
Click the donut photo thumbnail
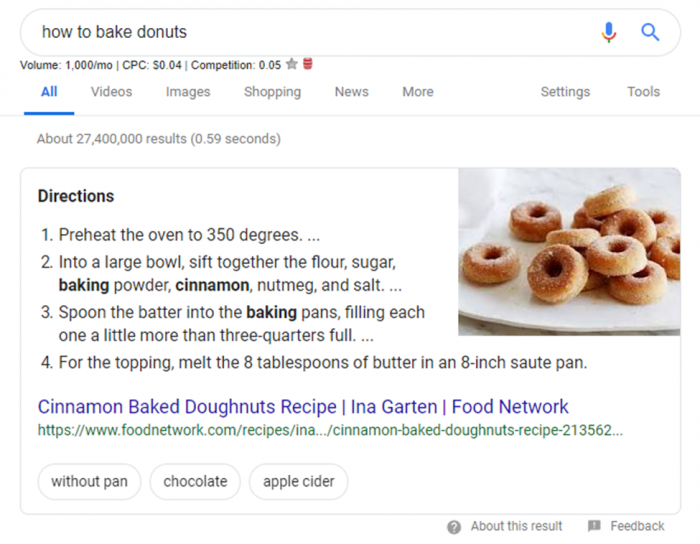[x=569, y=252]
